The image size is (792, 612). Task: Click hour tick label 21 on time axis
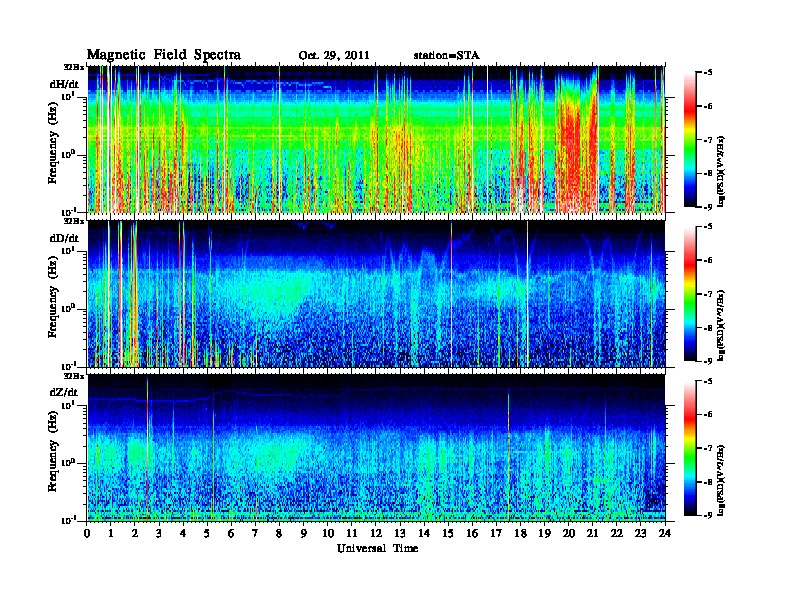click(x=592, y=533)
